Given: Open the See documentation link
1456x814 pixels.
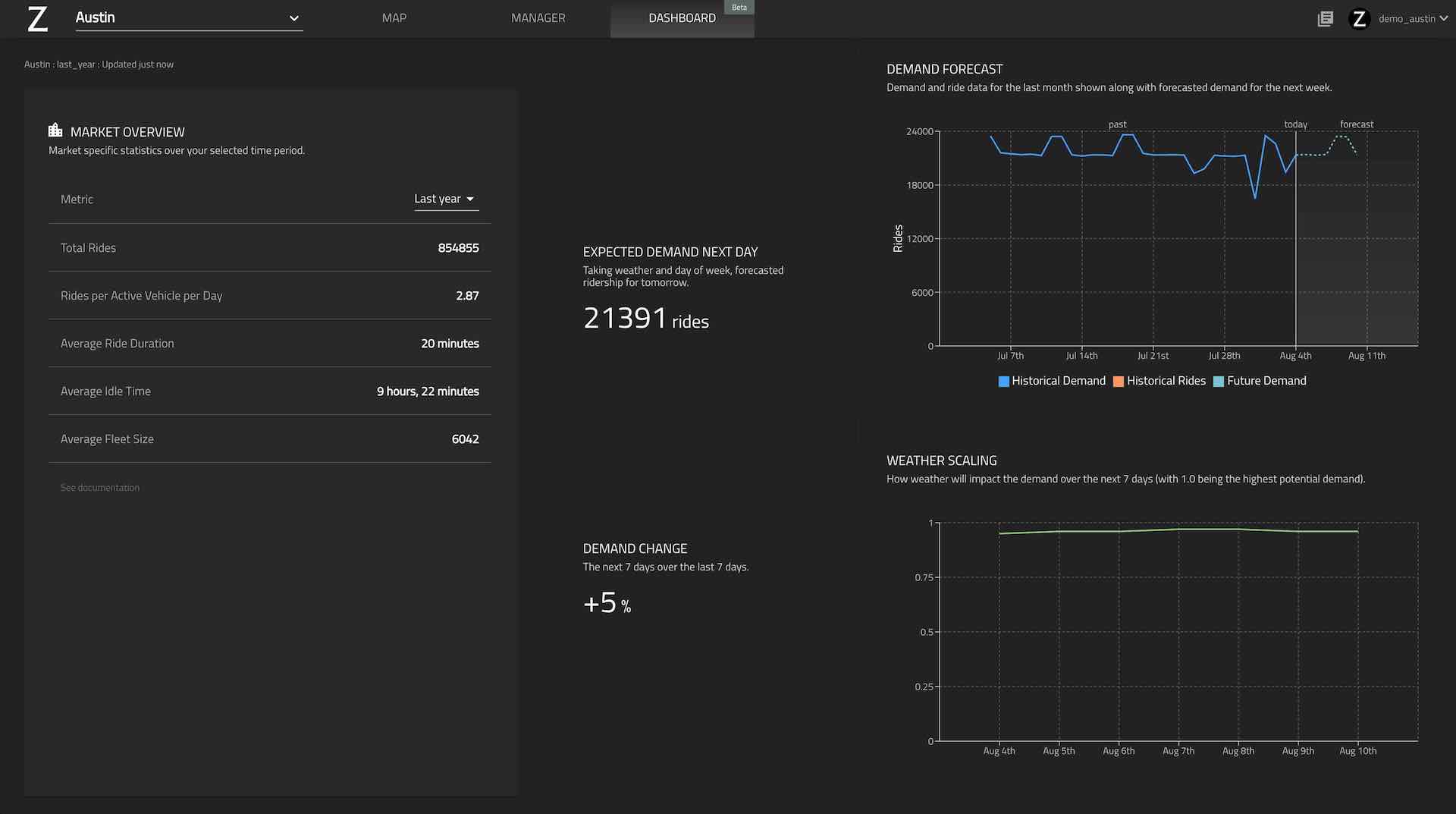Looking at the screenshot, I should pyautogui.click(x=99, y=487).
